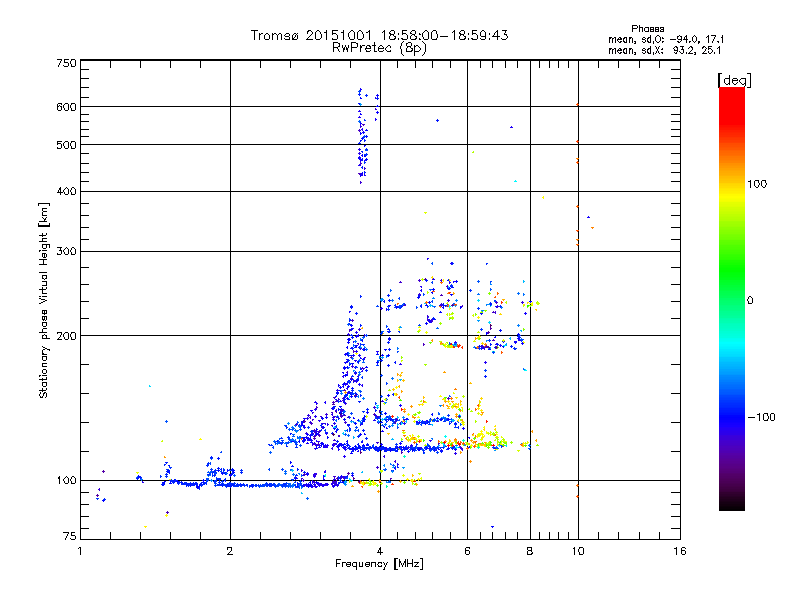800x600 pixels.
Task: Click the 'Frequency [MHz]' axis label
Action: 379,564
